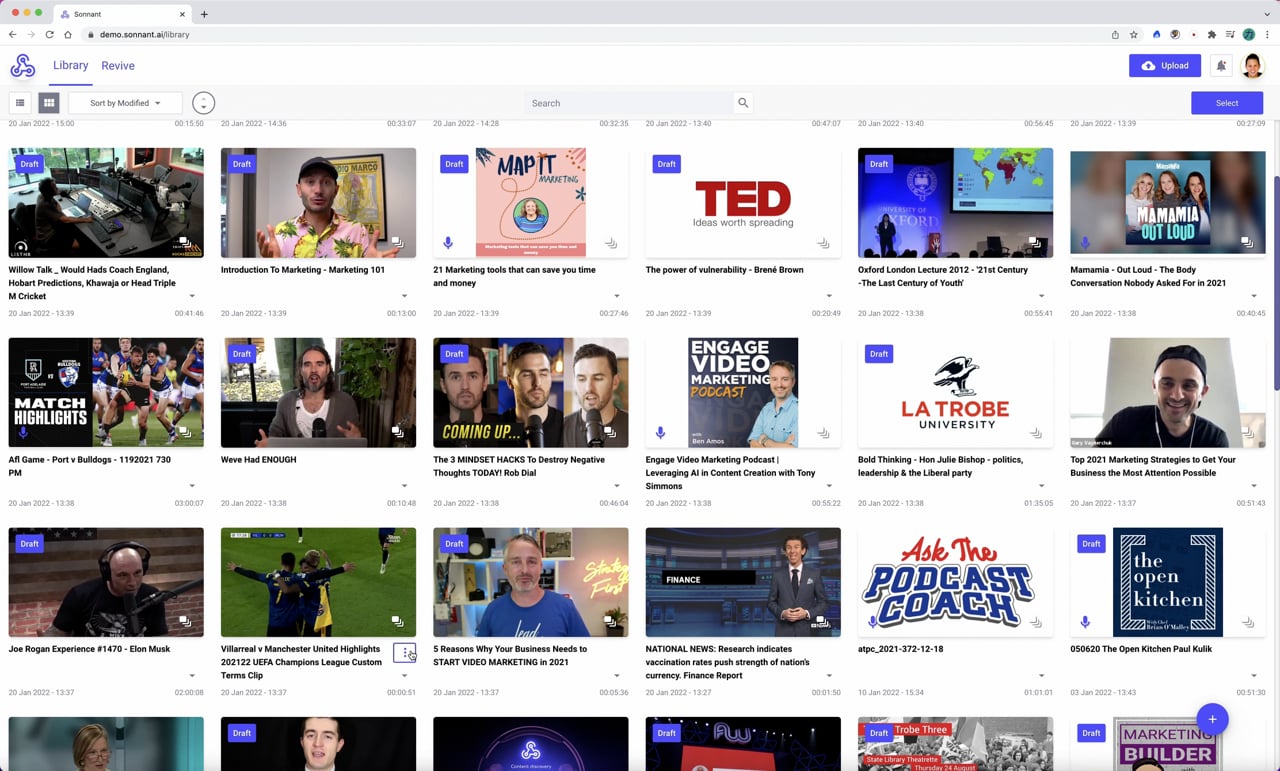Click duration '03:00:07' on Afl Game card
This screenshot has height=771, width=1280.
click(189, 503)
